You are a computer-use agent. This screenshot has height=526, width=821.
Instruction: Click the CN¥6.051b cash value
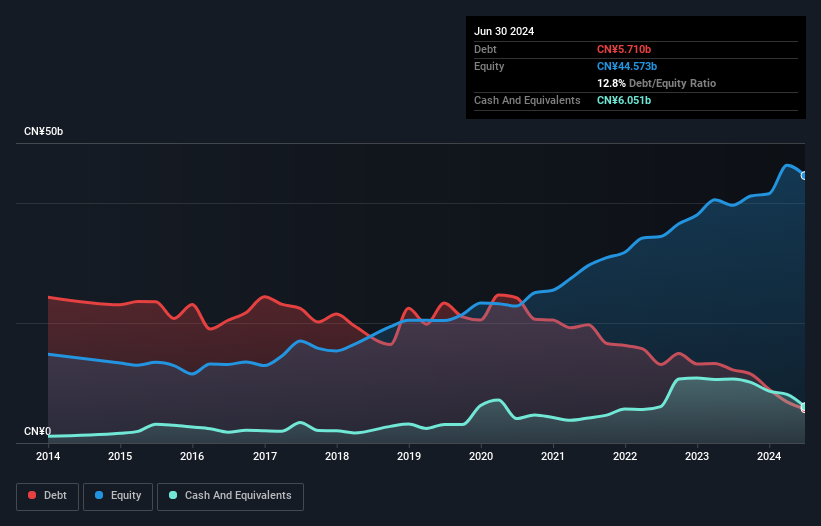pos(624,100)
